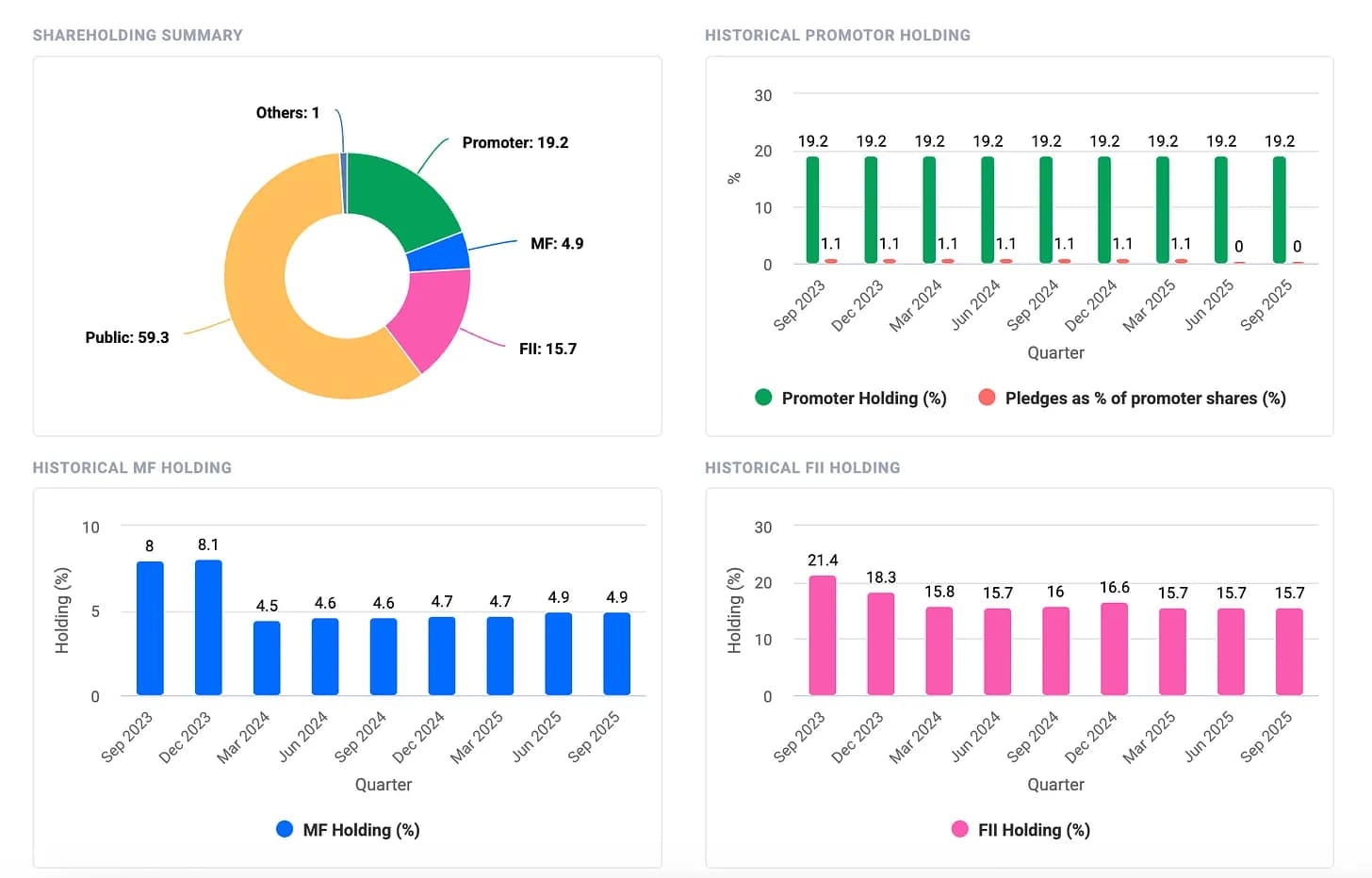Click the 'Holding (%)' axis title in the FII chart
This screenshot has width=1372, height=878.
click(x=735, y=610)
